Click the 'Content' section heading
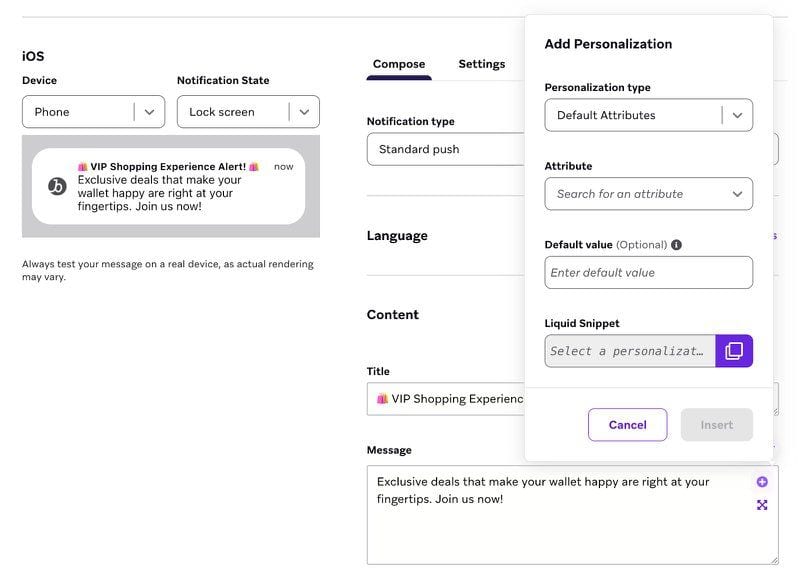 [392, 315]
